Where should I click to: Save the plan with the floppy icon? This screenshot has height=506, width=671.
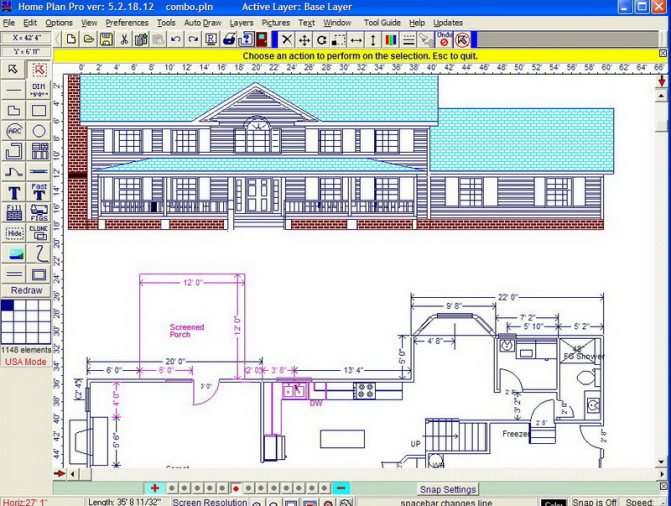tap(106, 40)
